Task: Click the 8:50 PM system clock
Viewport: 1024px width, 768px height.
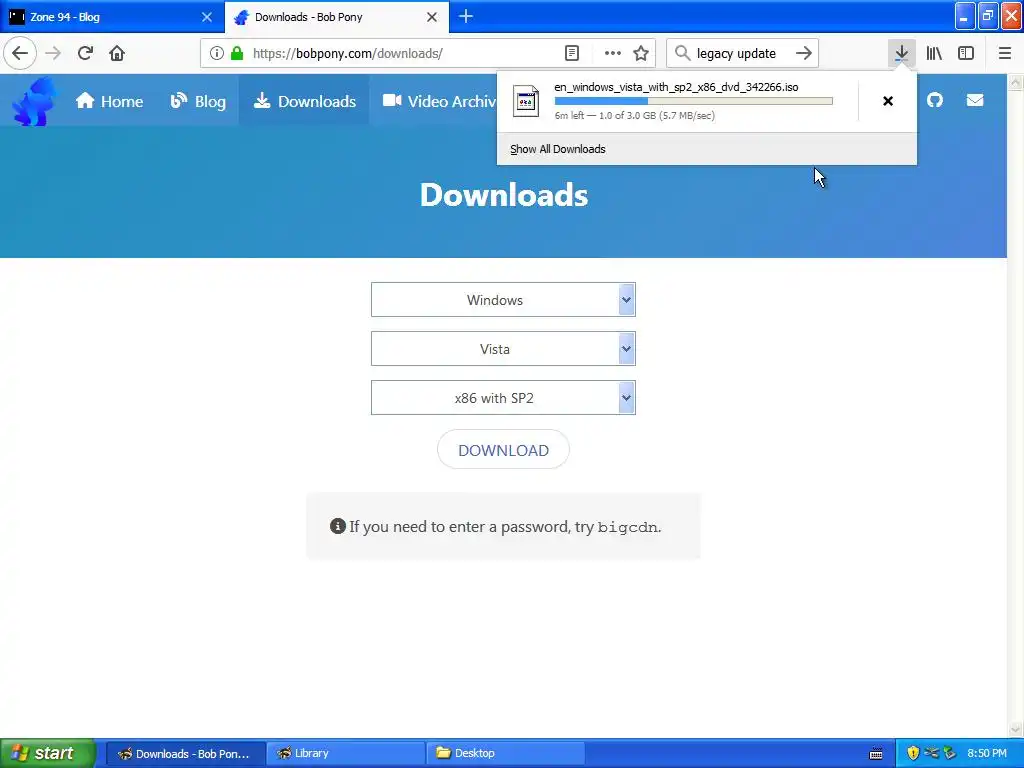Action: click(987, 753)
